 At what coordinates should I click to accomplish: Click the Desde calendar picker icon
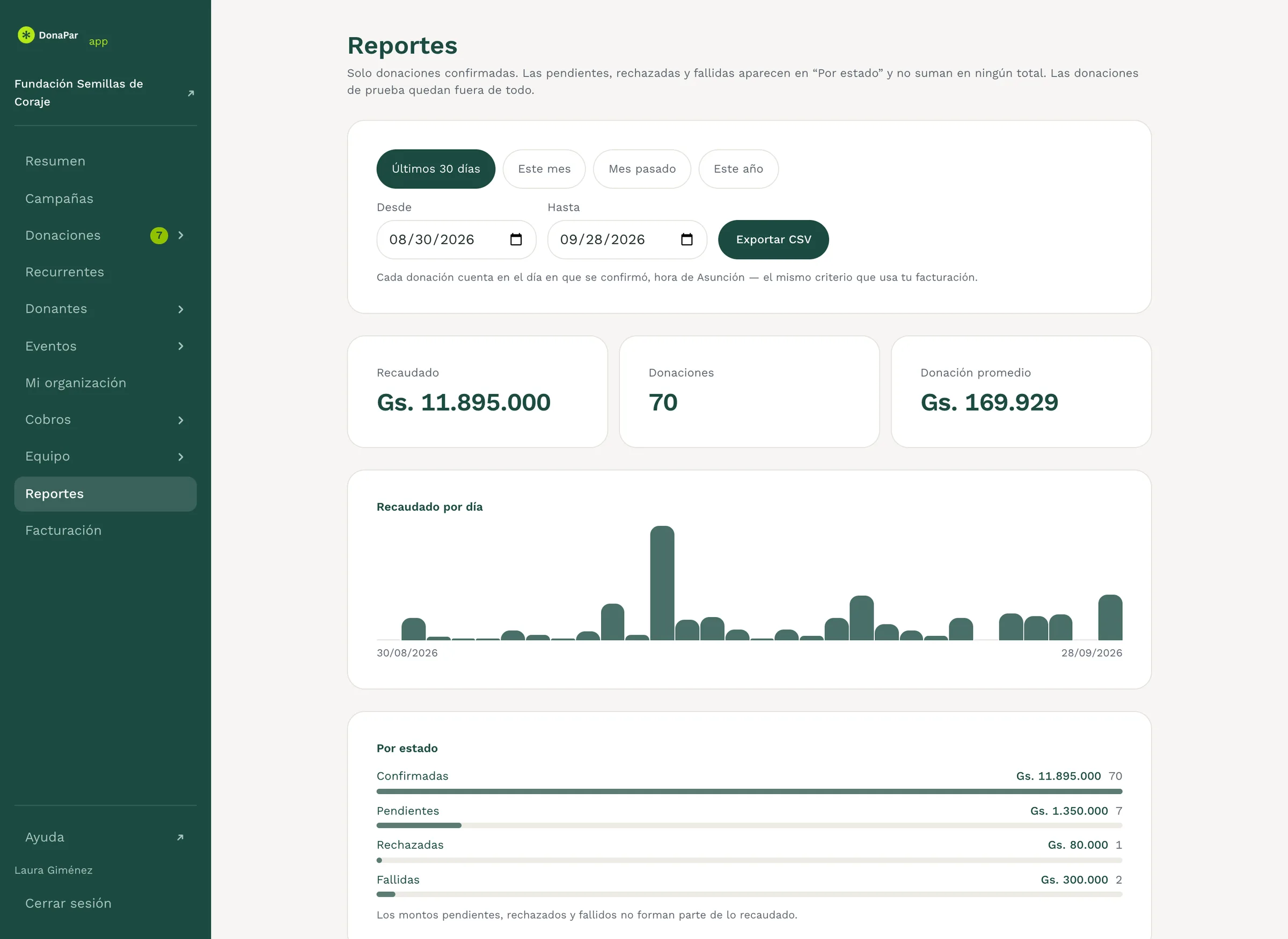(516, 239)
